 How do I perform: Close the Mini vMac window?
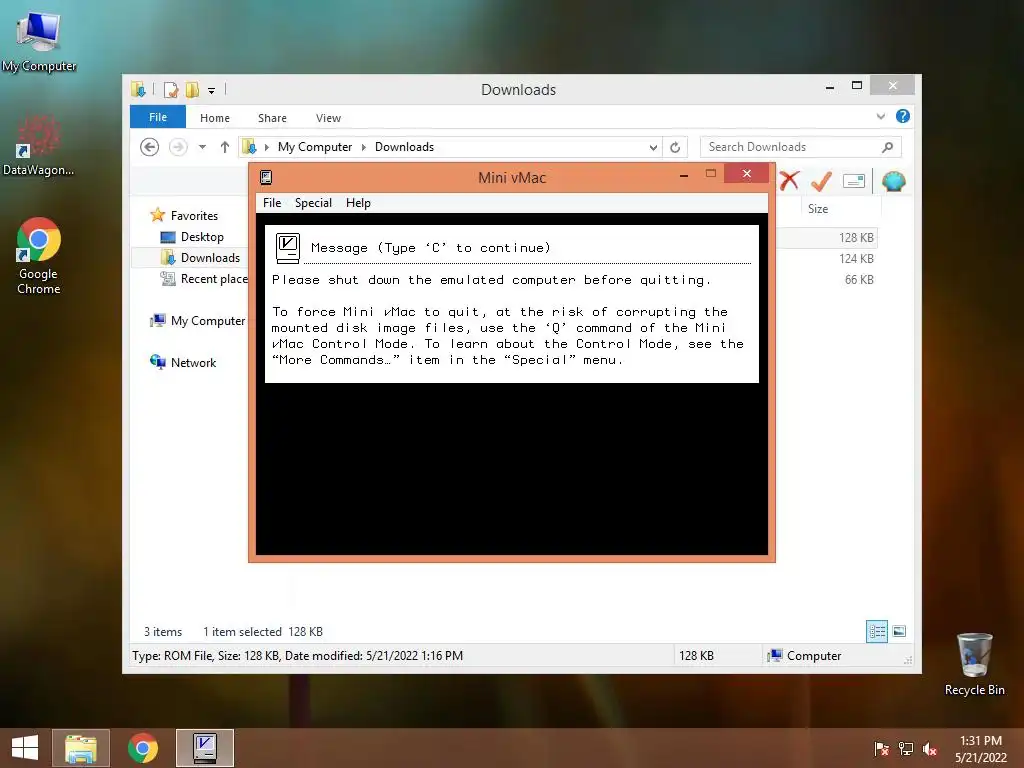click(746, 174)
